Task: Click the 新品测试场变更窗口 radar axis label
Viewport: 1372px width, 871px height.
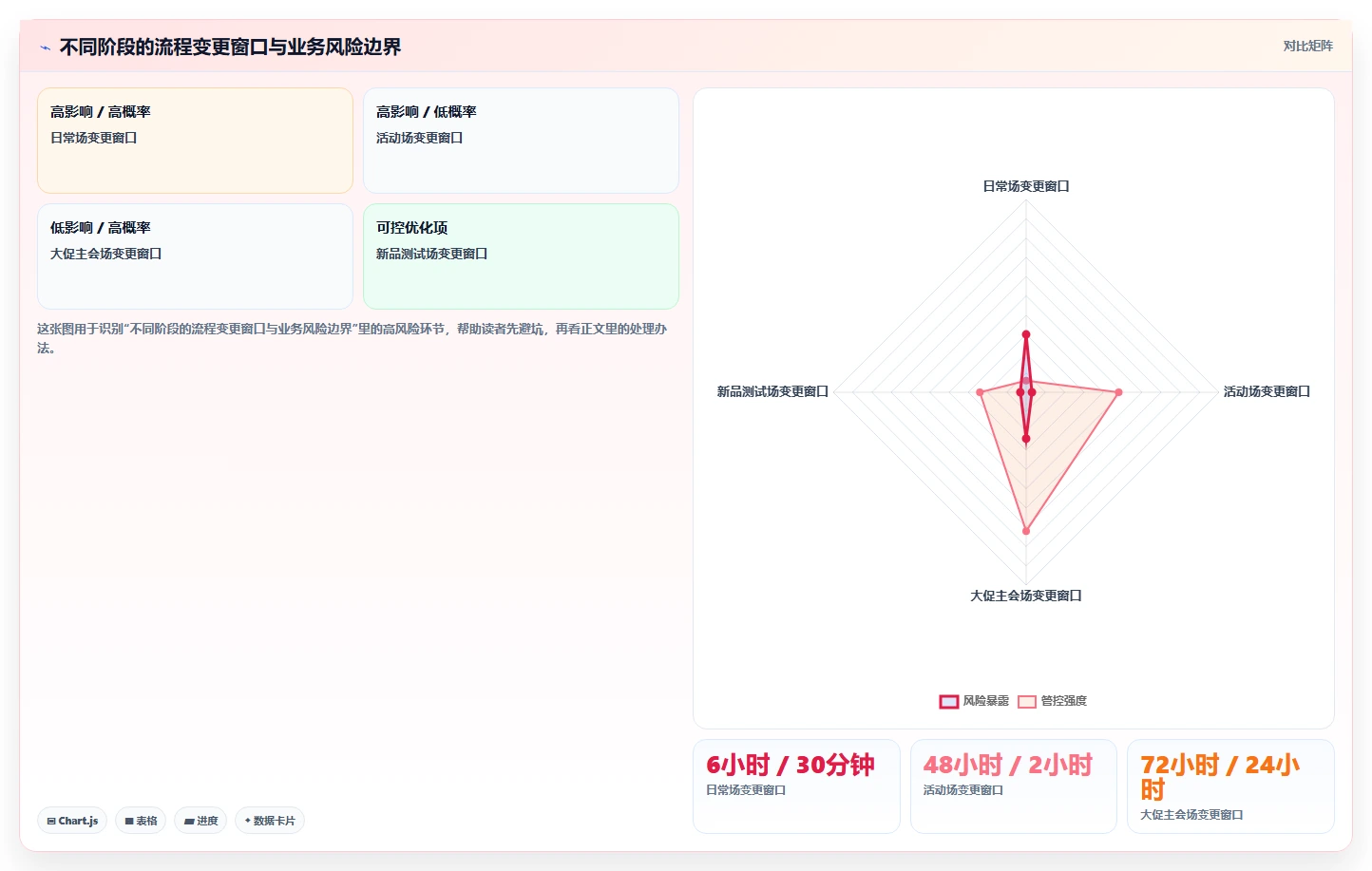Action: point(772,391)
